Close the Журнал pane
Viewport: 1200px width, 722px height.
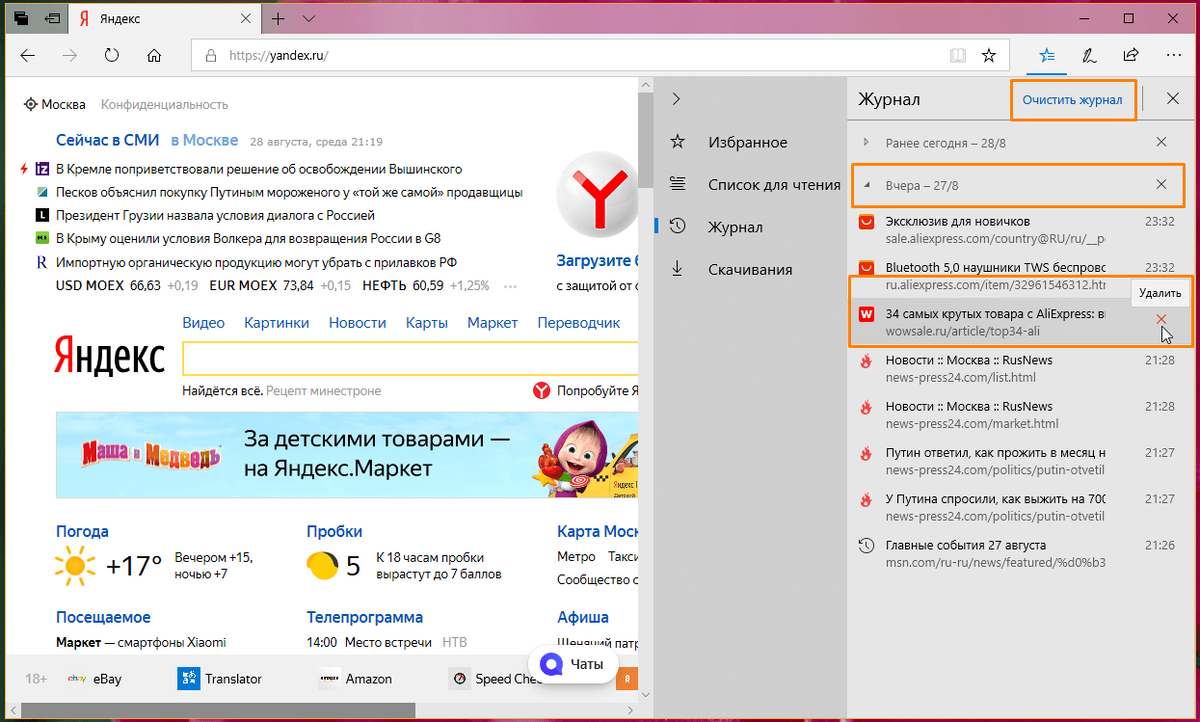click(1174, 99)
